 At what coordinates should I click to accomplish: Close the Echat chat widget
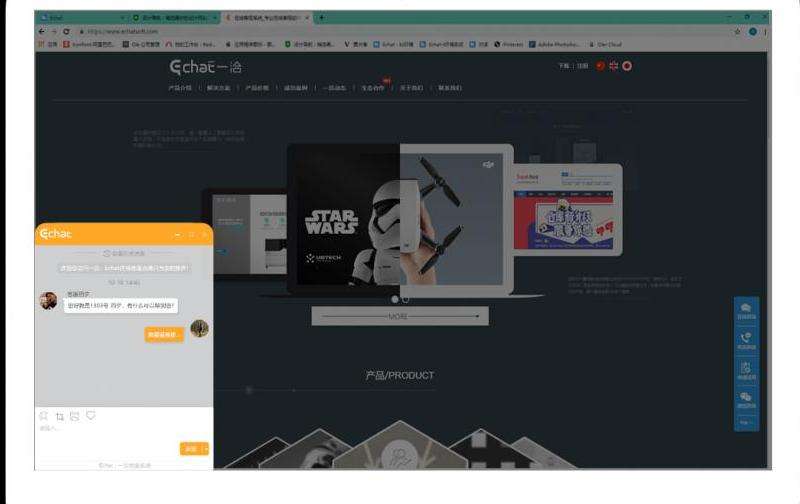[205, 235]
